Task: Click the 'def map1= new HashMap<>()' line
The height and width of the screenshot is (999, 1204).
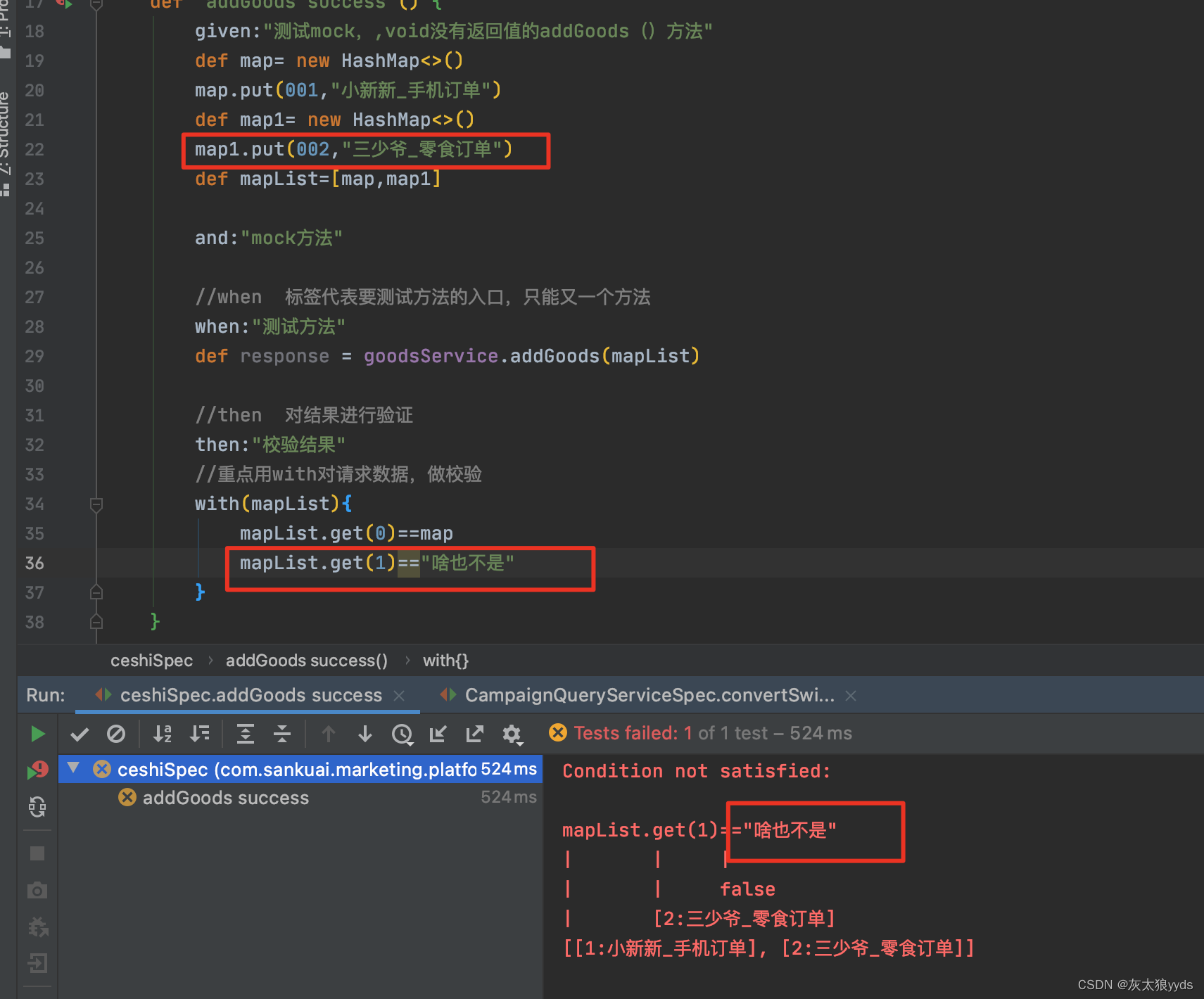Action: click(335, 120)
